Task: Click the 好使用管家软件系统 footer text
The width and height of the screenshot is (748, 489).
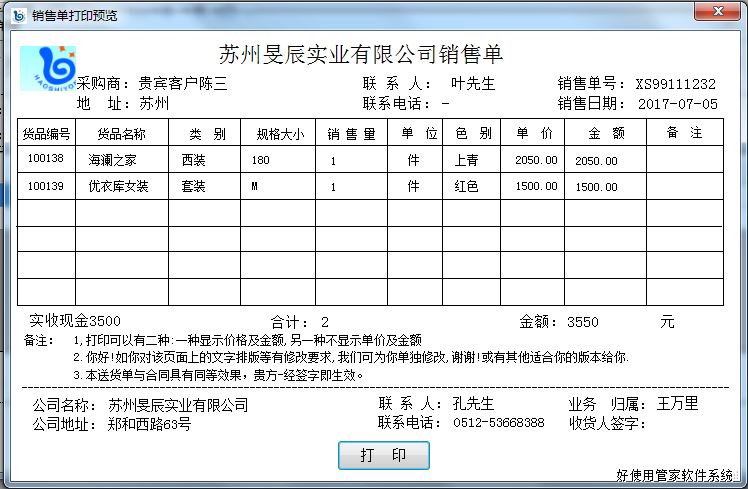Action: pyautogui.click(x=674, y=475)
